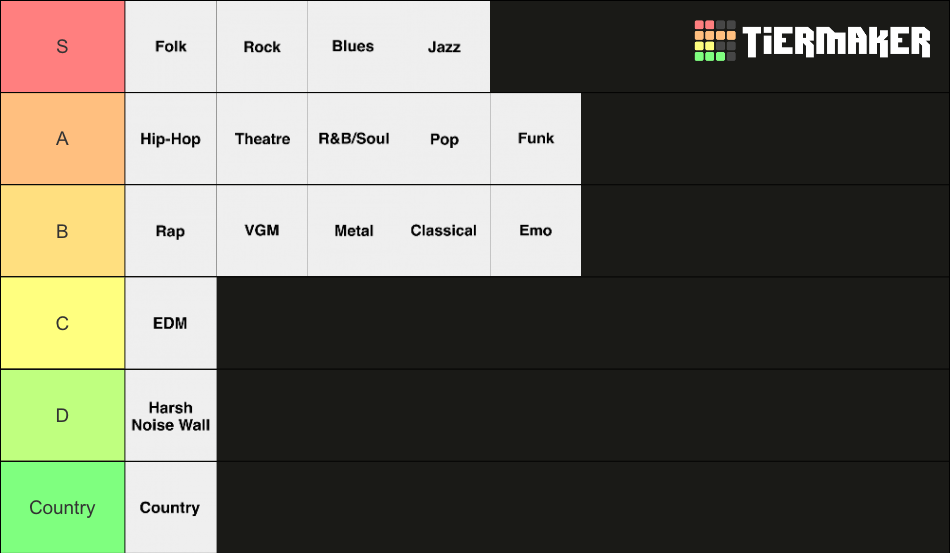This screenshot has width=950, height=553.
Task: Click the green Country tier label
Action: pyautogui.click(x=62, y=508)
